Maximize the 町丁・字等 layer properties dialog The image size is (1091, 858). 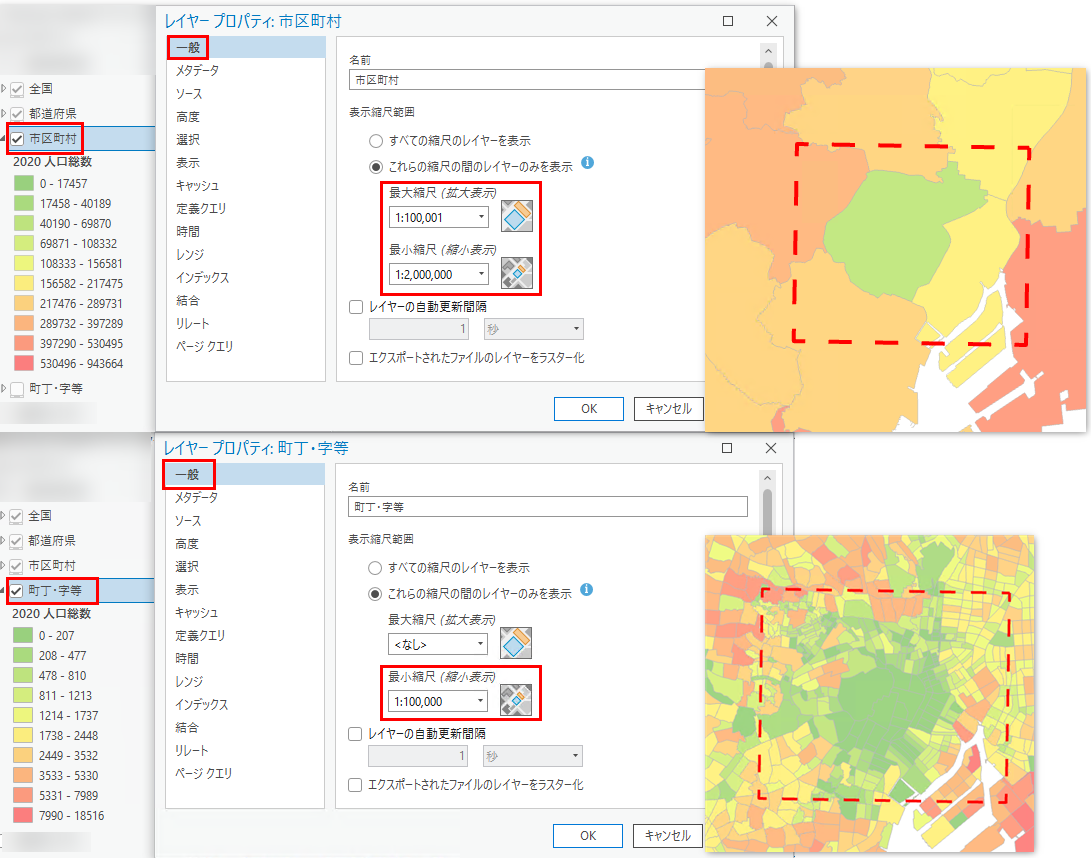pyautogui.click(x=728, y=448)
